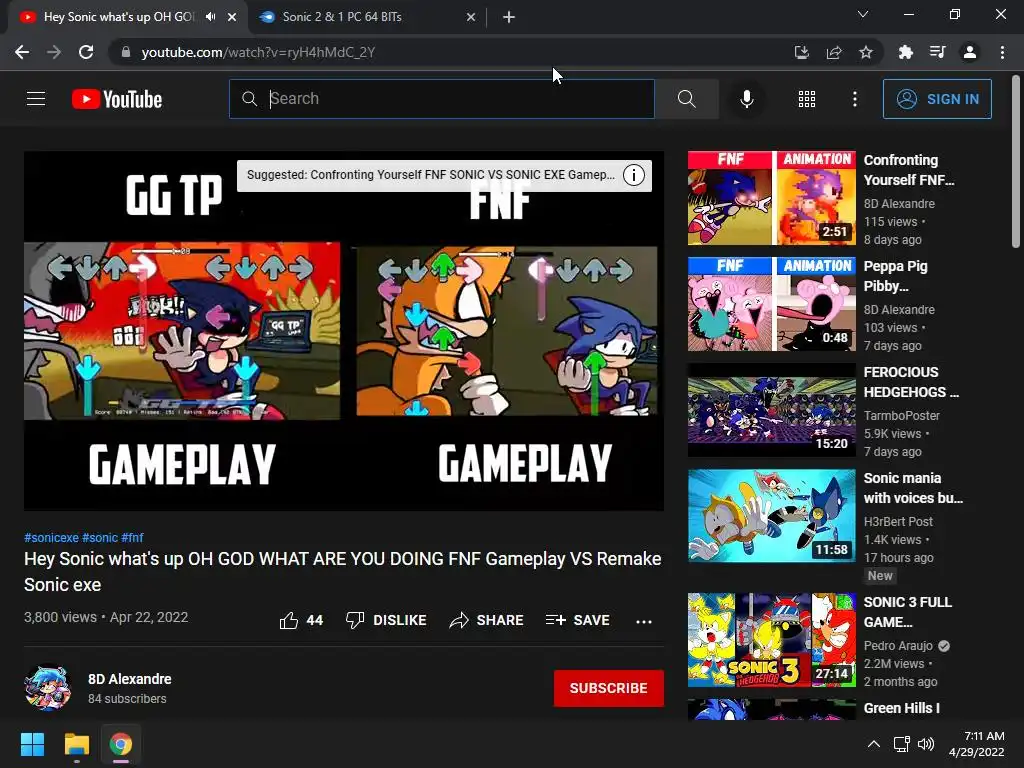This screenshot has width=1024, height=768.
Task: Click the #fnf hashtag link
Action: [133, 537]
